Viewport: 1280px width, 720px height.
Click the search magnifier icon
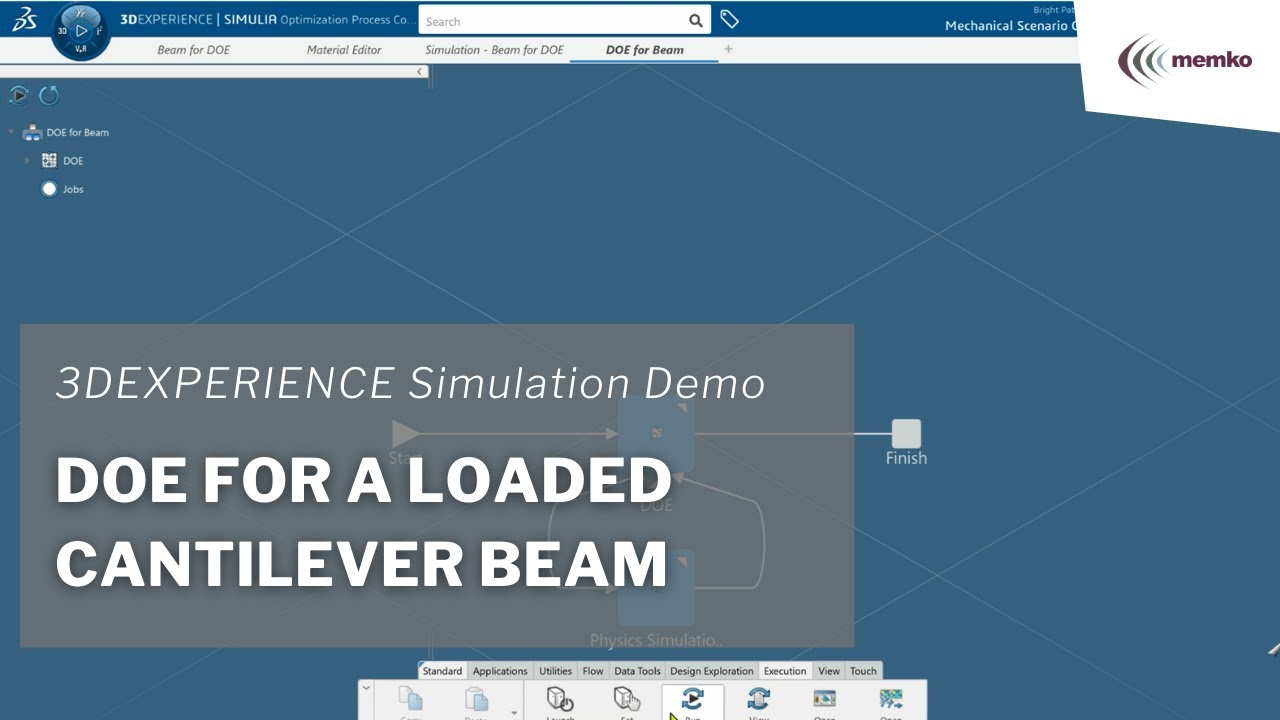coord(696,21)
